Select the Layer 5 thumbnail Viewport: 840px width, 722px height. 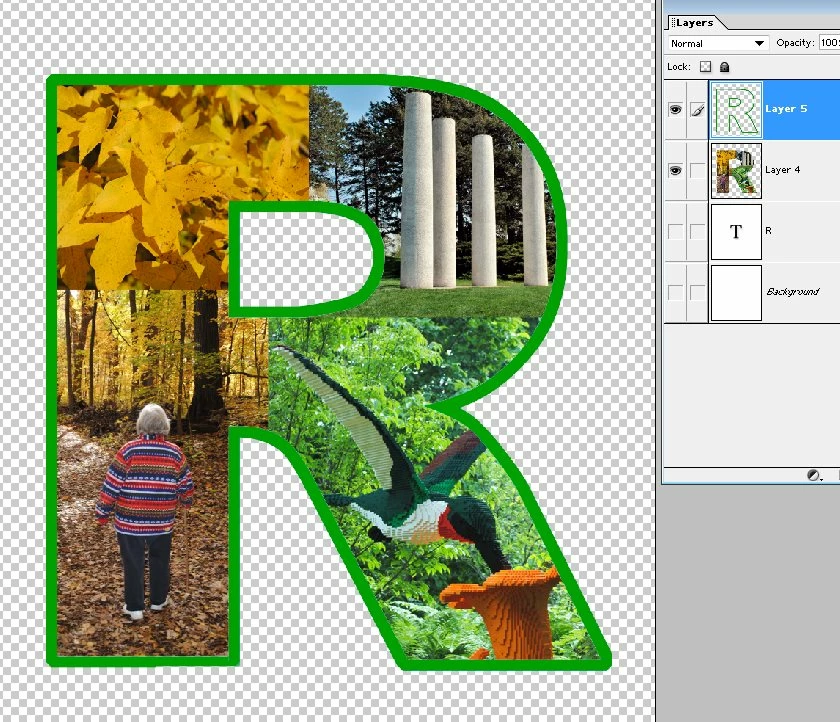(x=736, y=110)
